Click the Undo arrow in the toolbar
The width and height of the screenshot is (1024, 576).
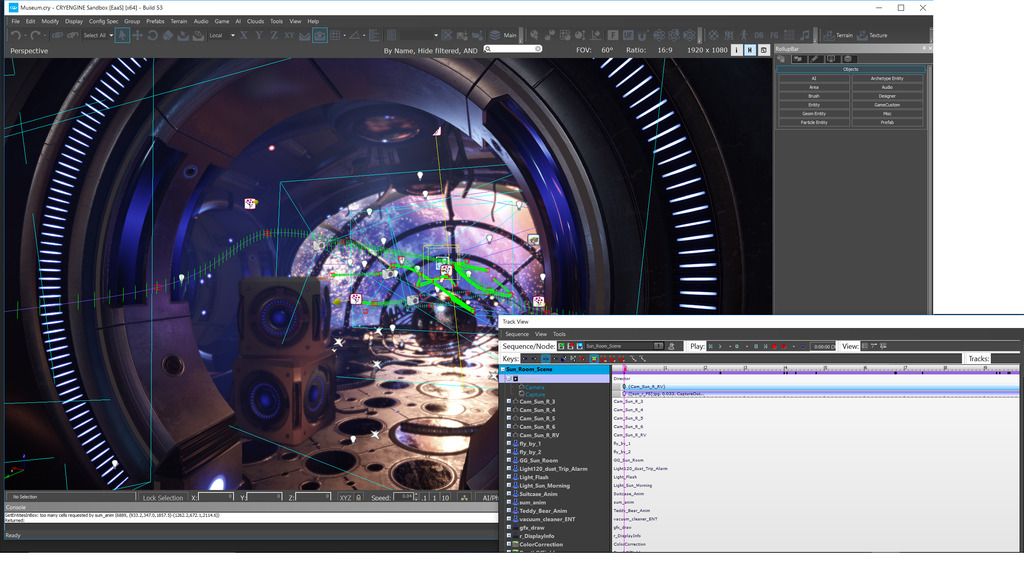(16, 35)
